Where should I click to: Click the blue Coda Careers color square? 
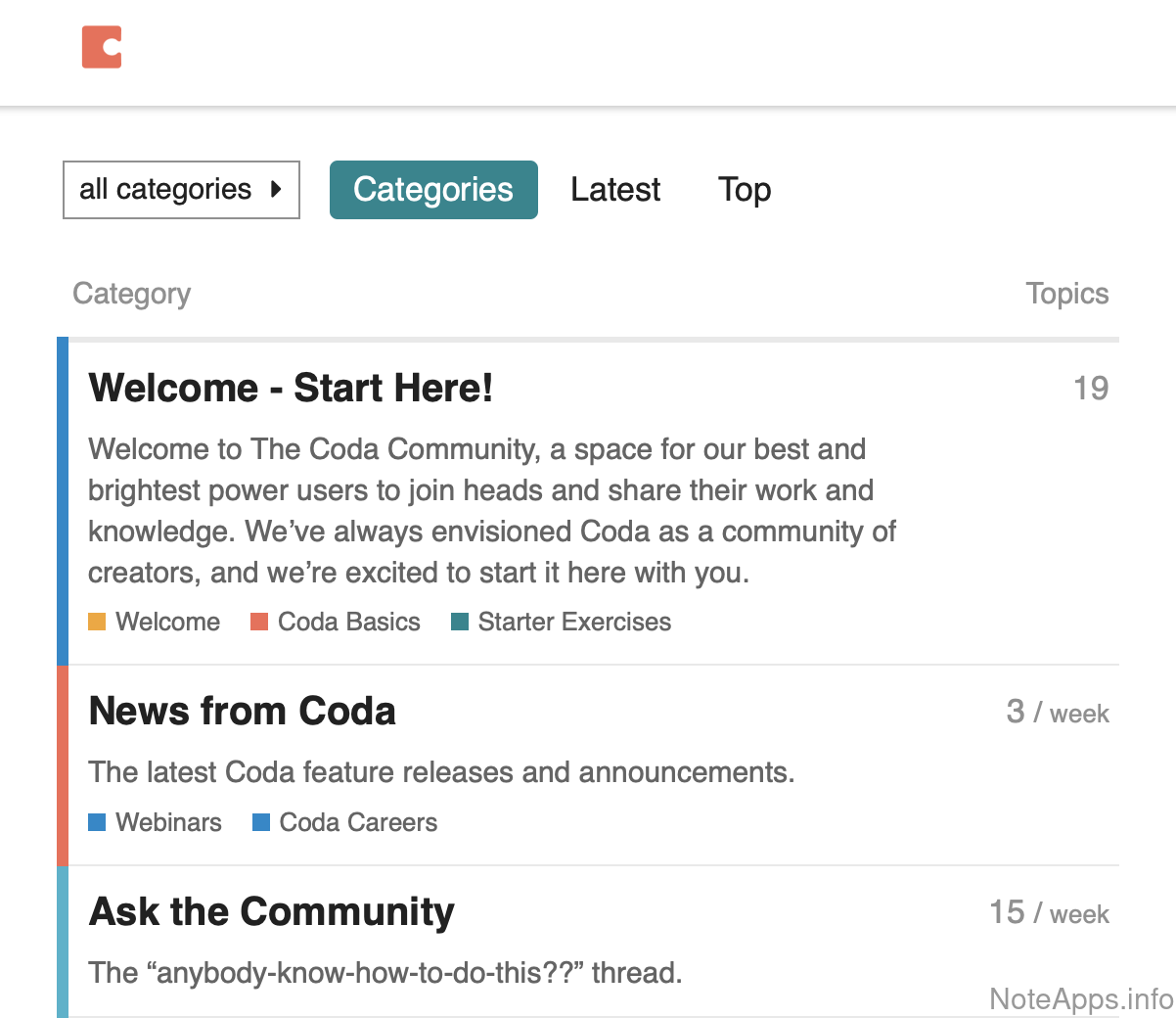[261, 822]
